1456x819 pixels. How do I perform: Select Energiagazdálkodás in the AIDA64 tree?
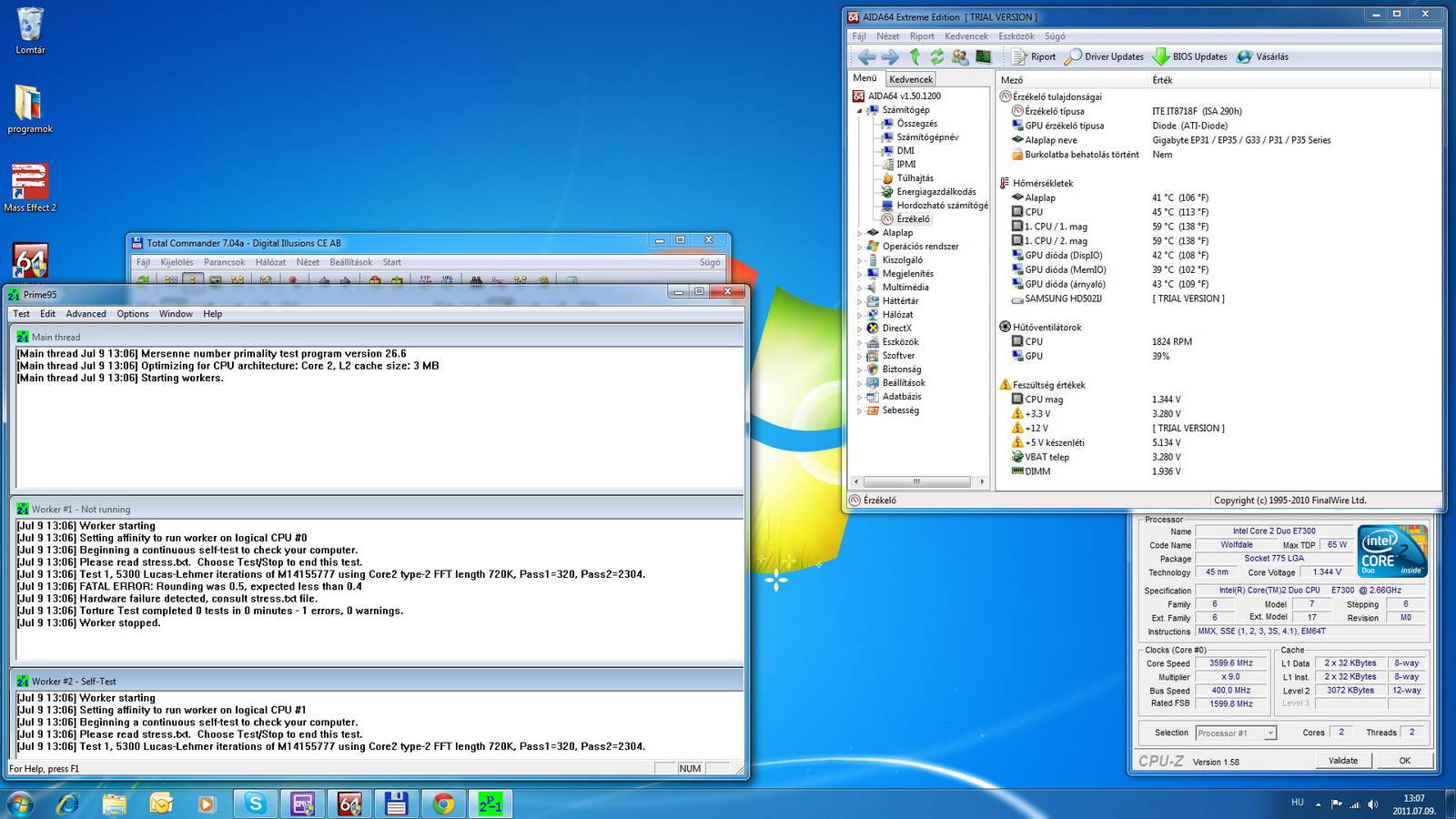935,192
